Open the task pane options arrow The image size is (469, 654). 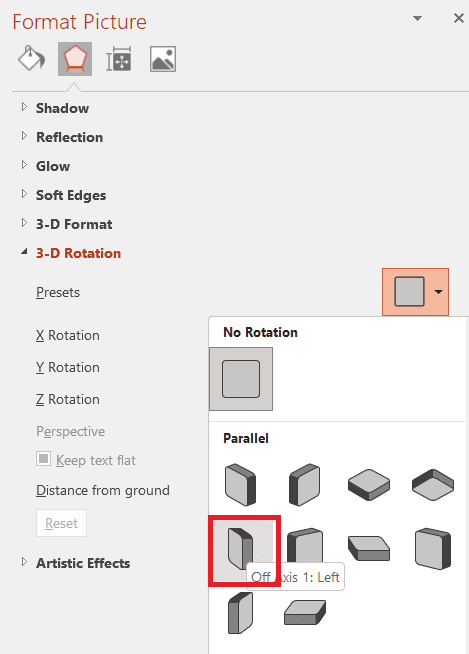click(417, 18)
